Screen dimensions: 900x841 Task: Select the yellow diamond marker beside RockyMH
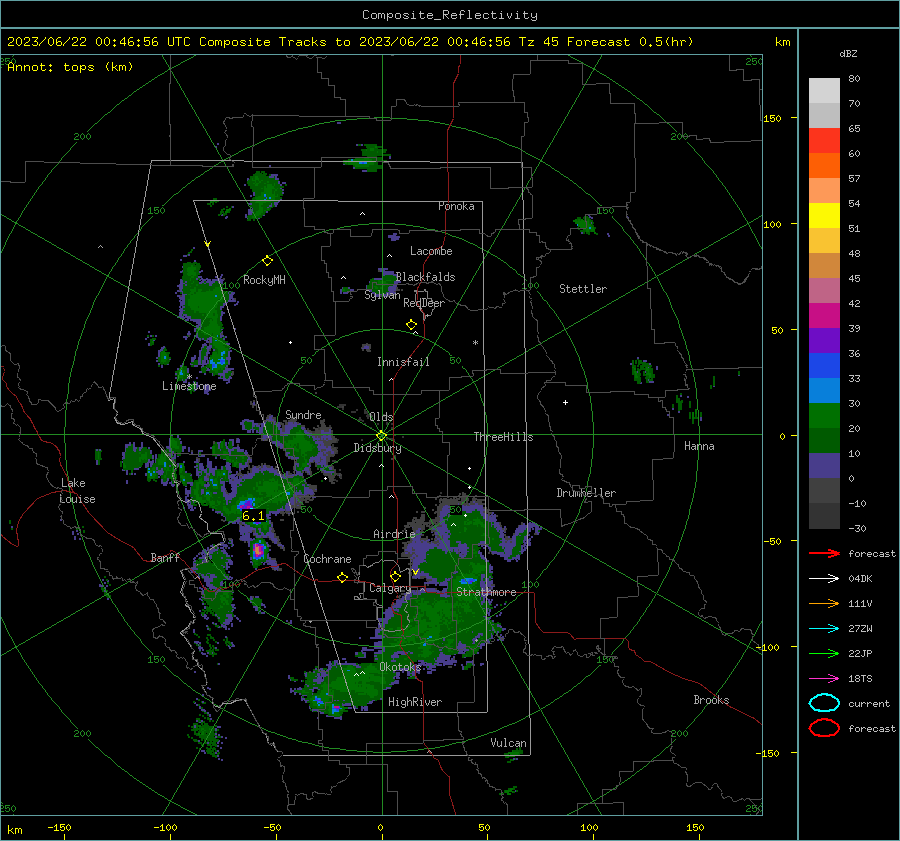(x=267, y=261)
